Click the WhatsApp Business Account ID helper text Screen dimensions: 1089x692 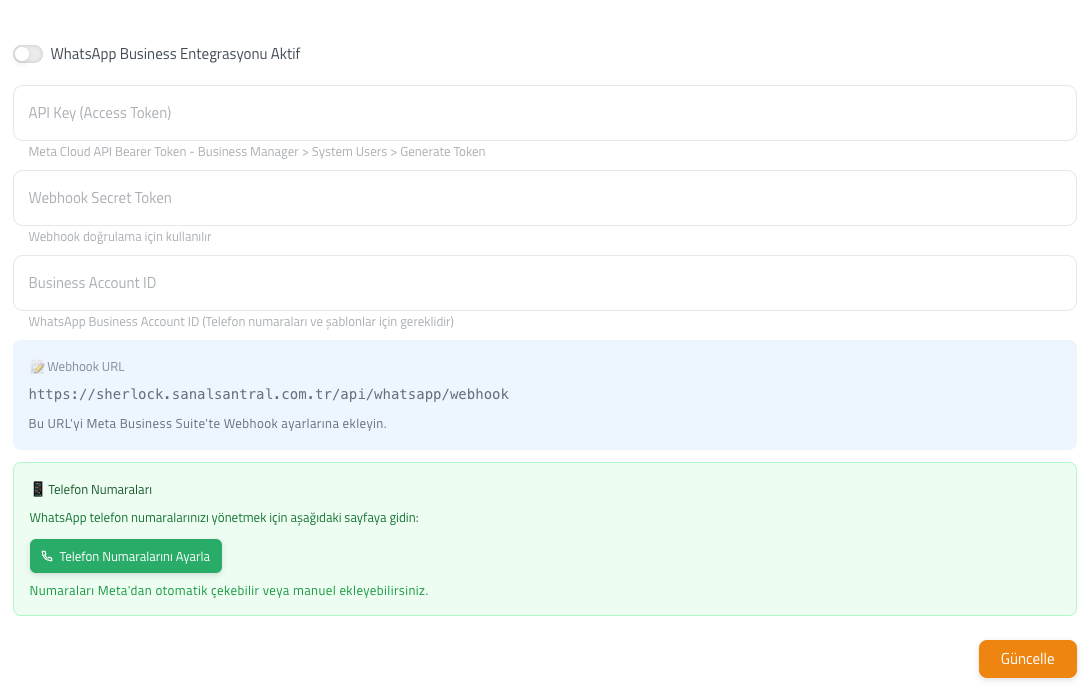click(241, 322)
